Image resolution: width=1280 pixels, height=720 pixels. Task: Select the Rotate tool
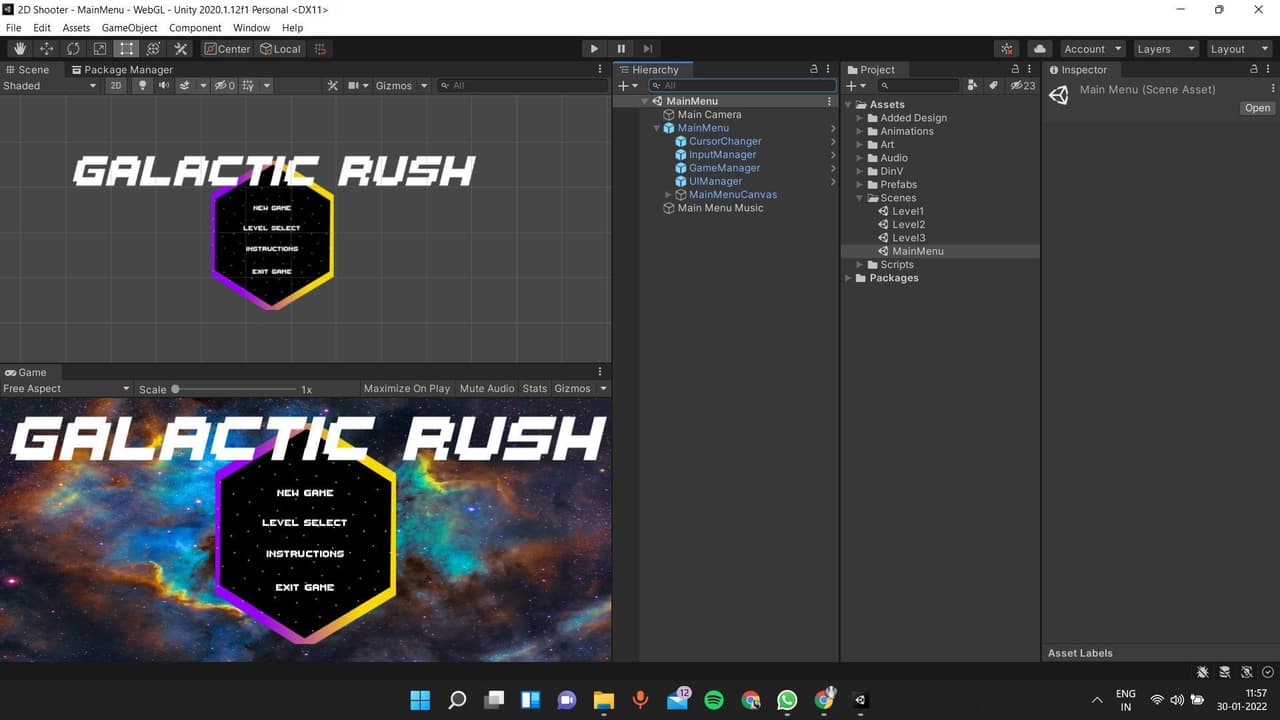73,49
